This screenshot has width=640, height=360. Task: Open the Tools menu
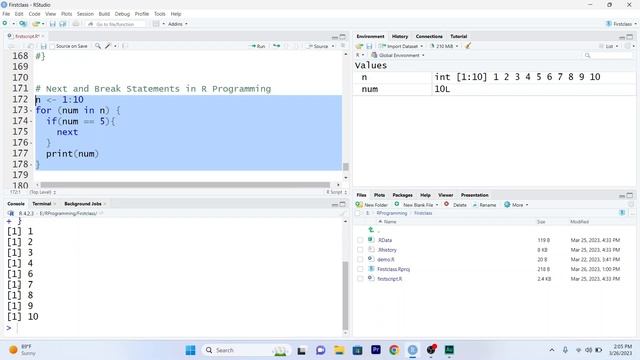[x=160, y=14]
